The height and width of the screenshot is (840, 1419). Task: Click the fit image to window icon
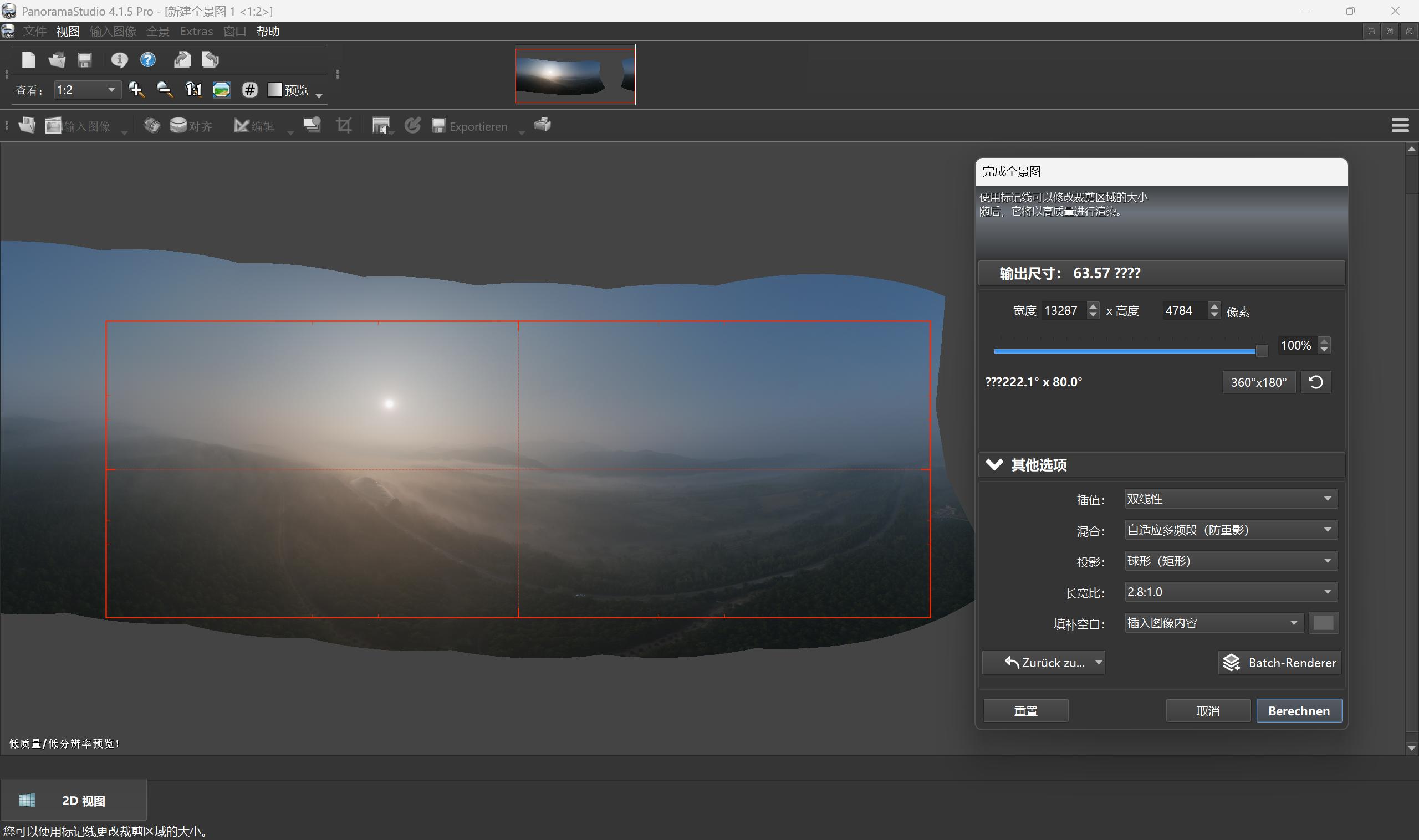point(221,89)
